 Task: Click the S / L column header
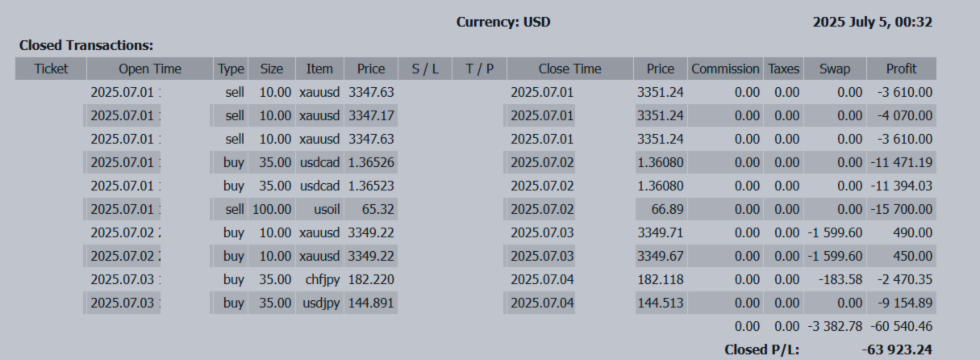(x=424, y=69)
